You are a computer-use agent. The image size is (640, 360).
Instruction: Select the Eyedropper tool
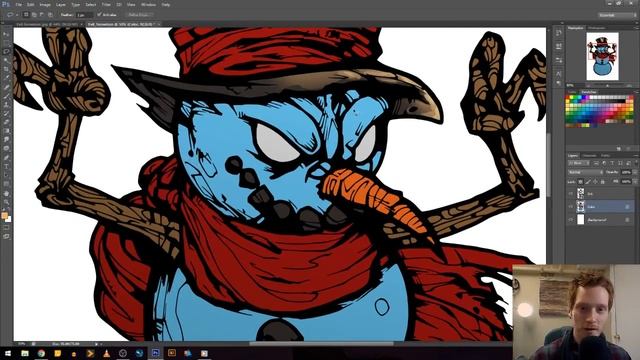[x=6, y=78]
